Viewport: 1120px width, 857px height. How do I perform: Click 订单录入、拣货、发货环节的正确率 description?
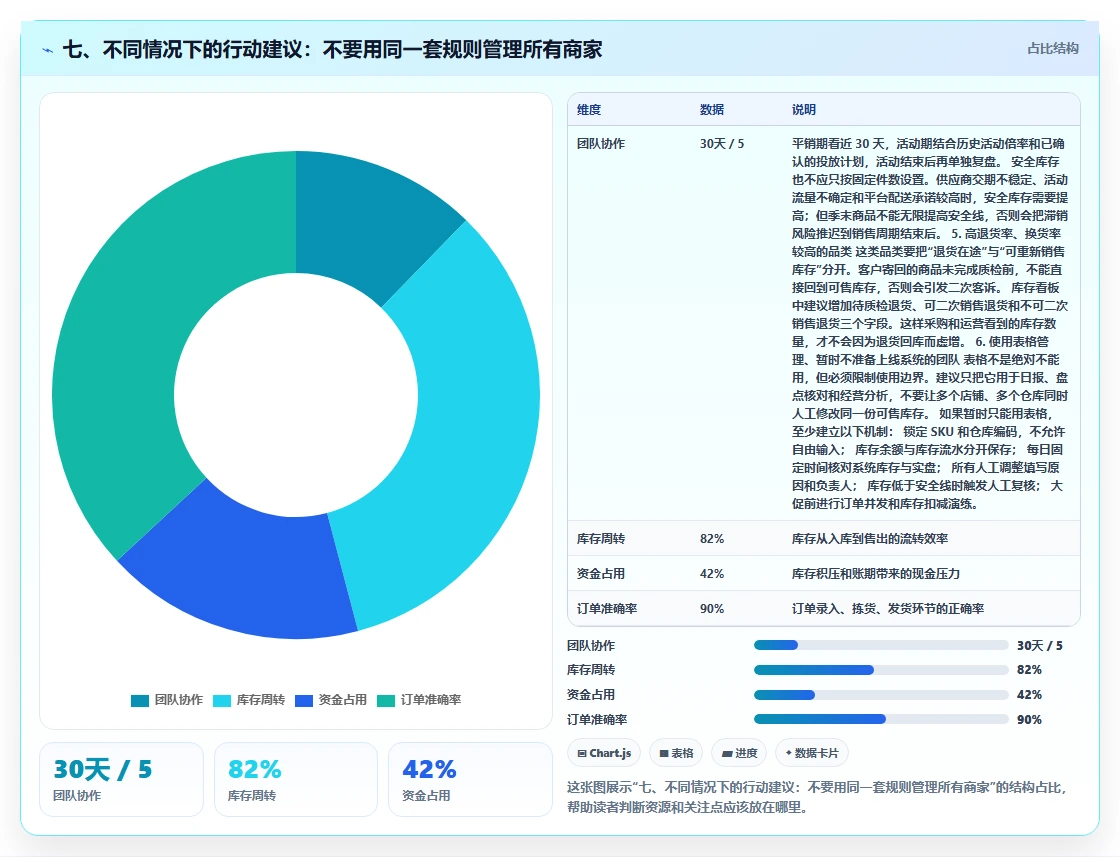pos(888,608)
